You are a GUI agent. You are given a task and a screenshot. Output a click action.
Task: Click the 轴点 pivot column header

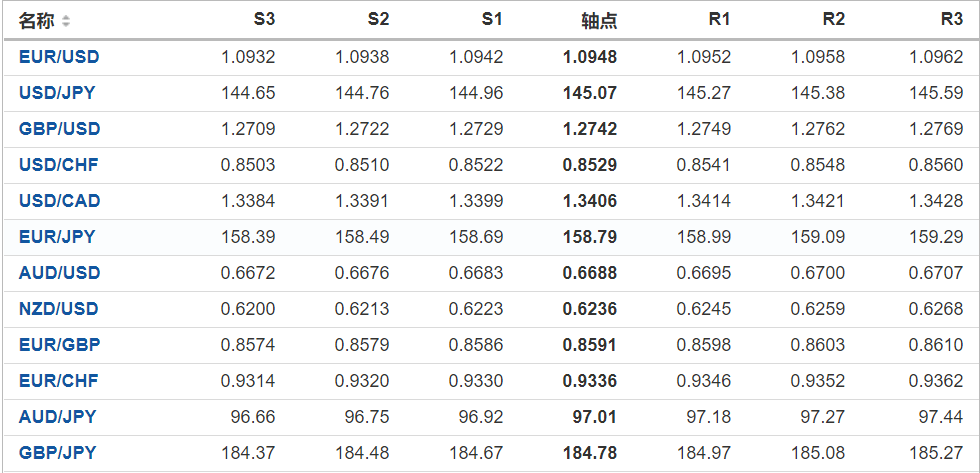pos(599,21)
